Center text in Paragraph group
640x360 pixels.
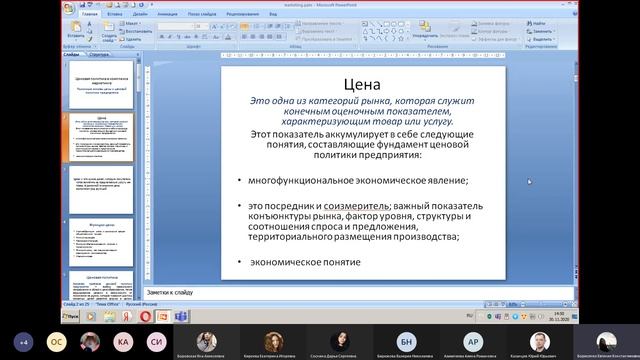(253, 37)
